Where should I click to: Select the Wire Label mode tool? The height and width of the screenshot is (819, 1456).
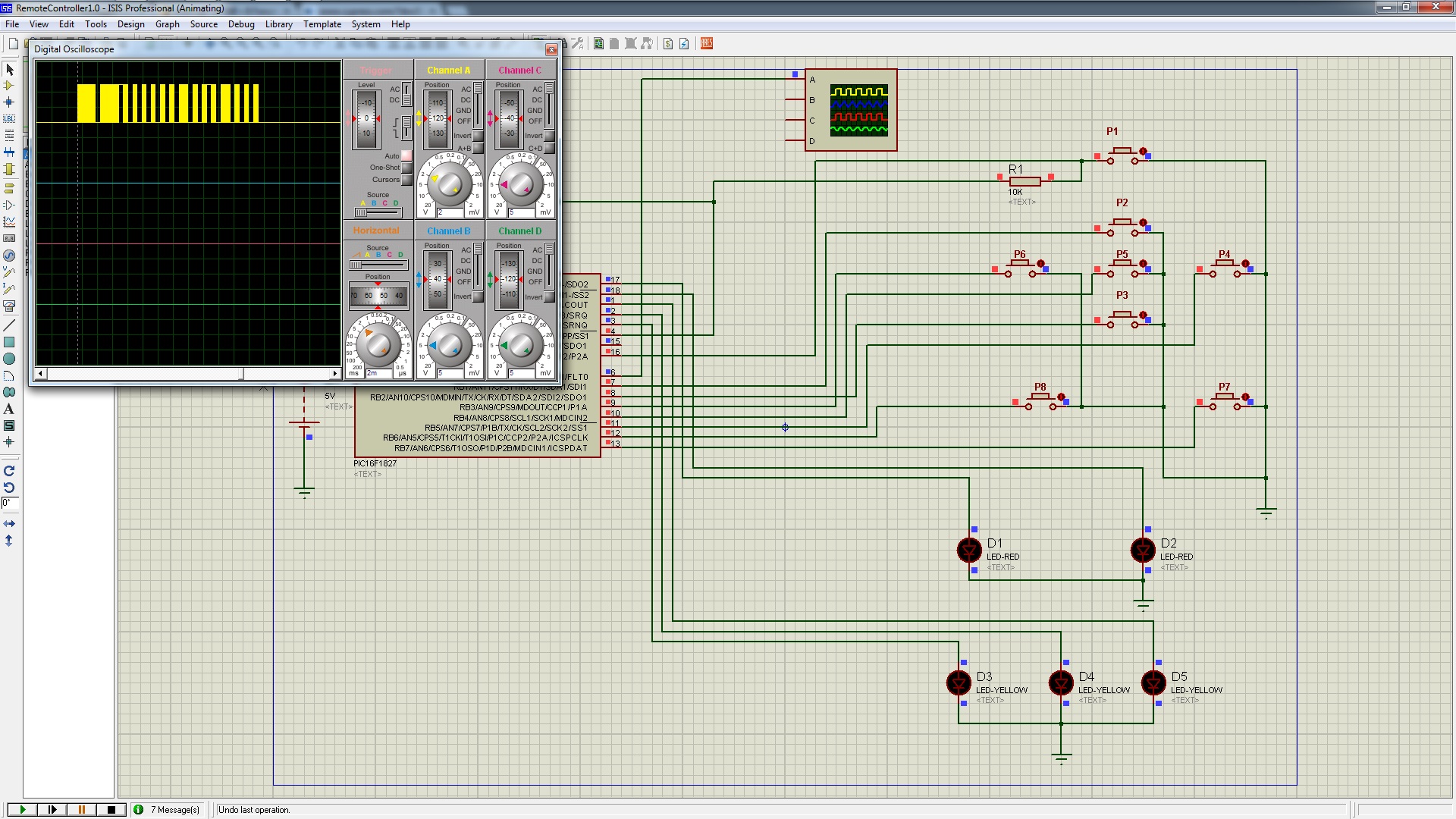(9, 118)
